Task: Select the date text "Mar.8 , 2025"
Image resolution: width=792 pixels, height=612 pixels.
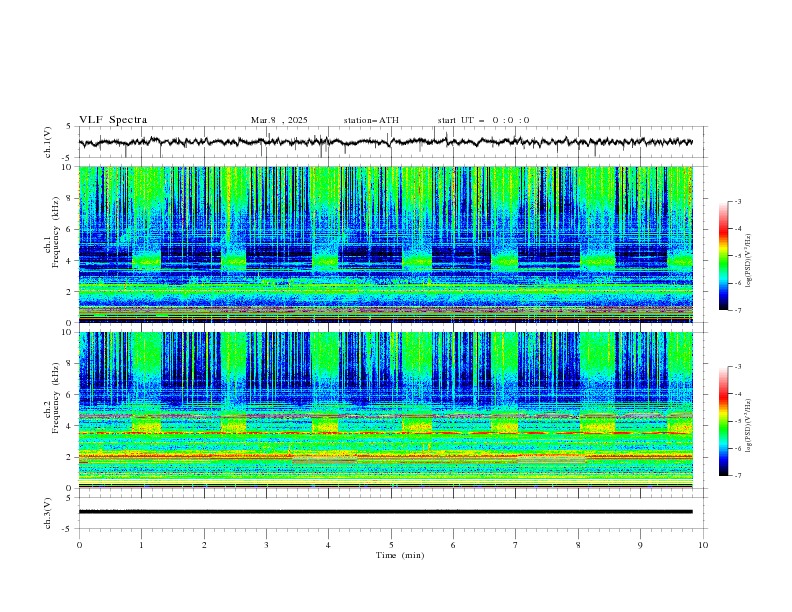Action: pos(279,120)
